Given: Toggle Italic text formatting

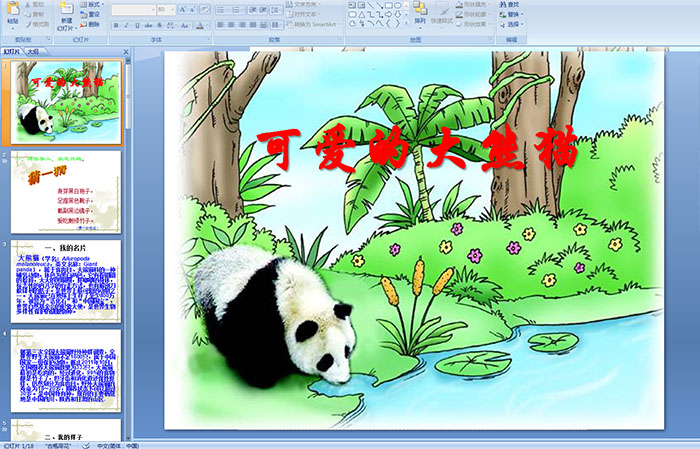Looking at the screenshot, I should [x=124, y=24].
